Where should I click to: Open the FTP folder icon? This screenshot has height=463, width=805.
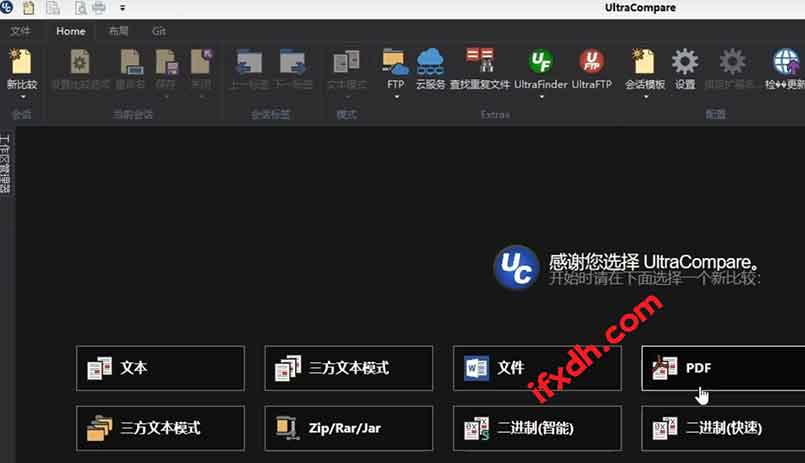(395, 62)
